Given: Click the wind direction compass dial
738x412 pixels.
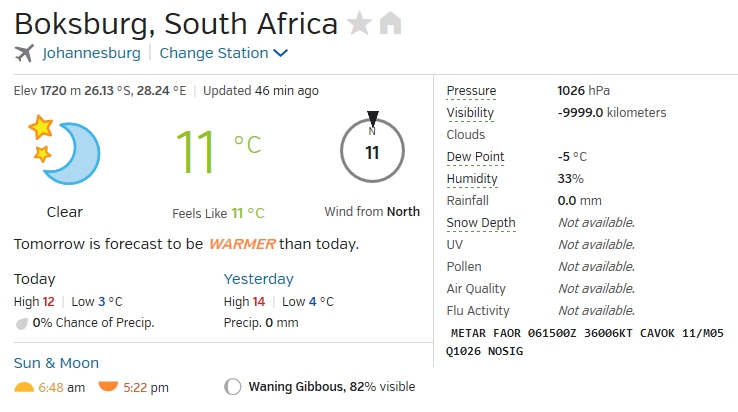Looking at the screenshot, I should [372, 152].
